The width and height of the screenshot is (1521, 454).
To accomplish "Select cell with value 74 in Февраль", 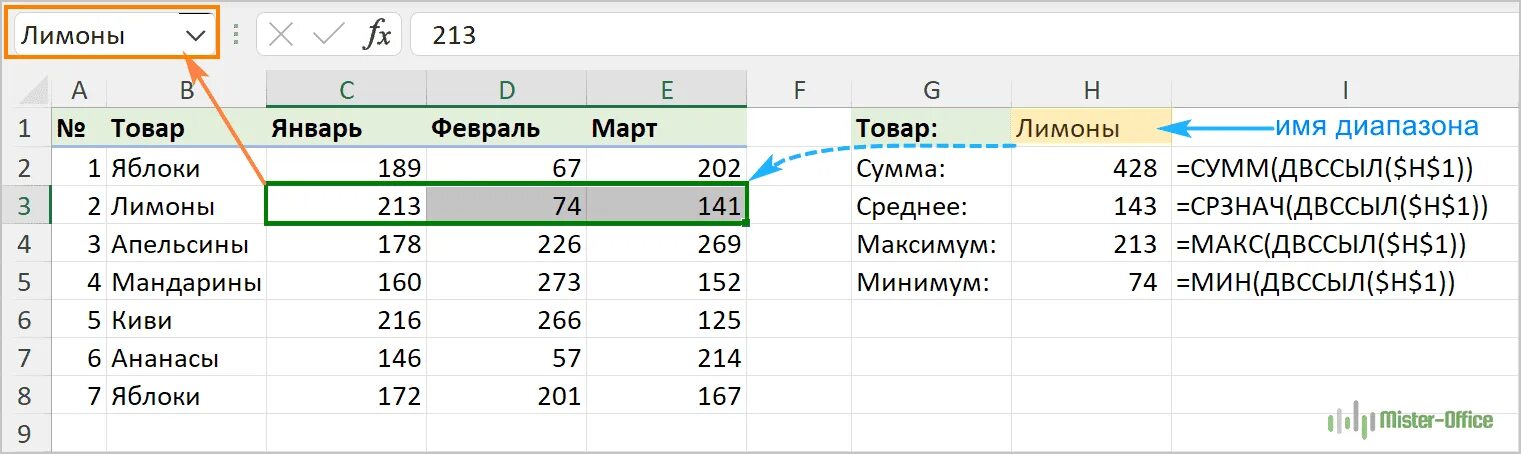I will pos(506,206).
